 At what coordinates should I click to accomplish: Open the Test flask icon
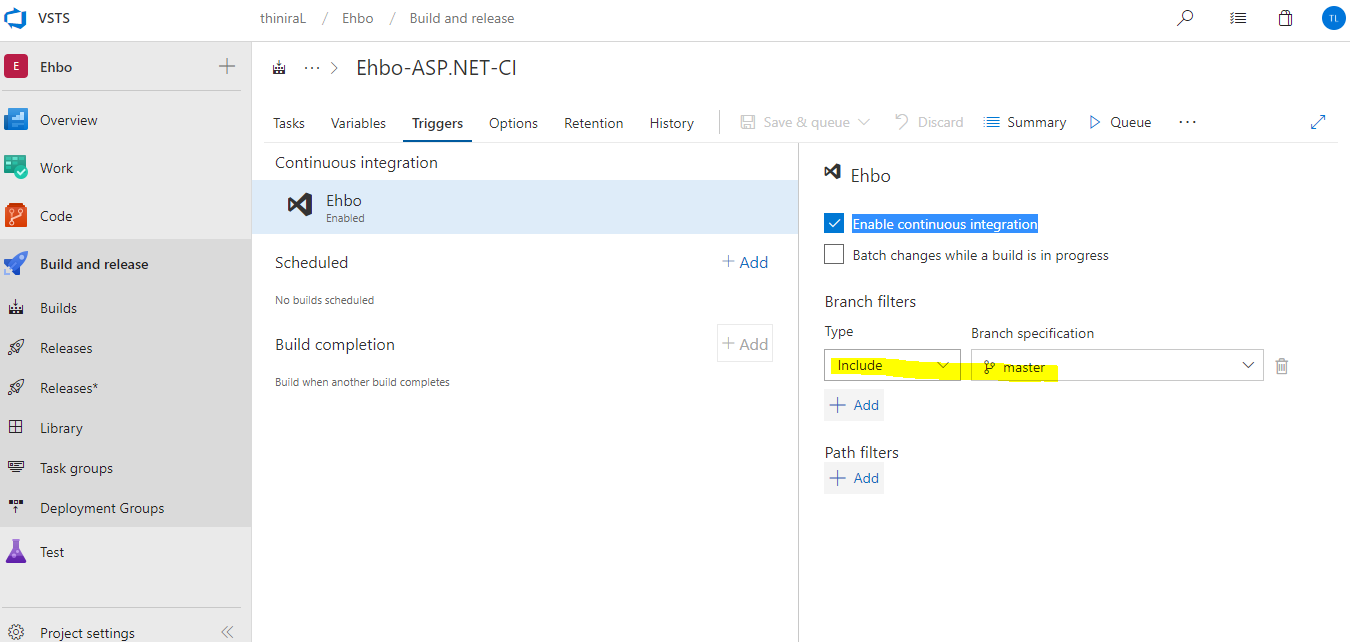coord(16,551)
